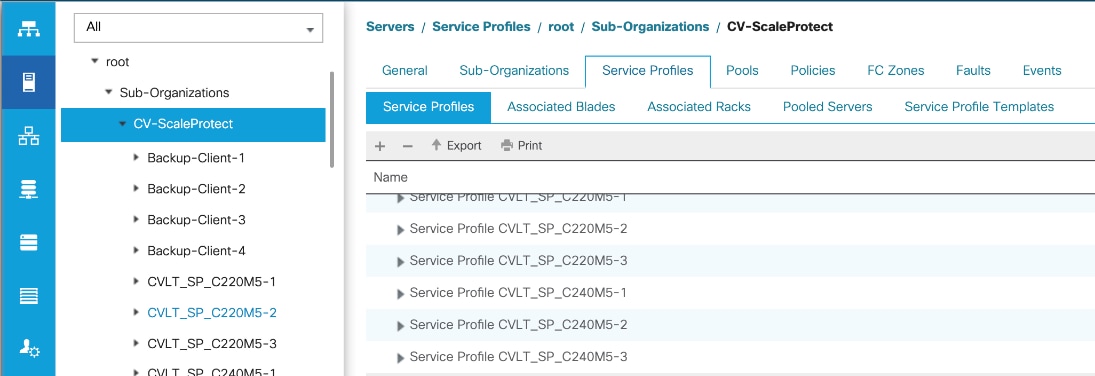Screen dimensions: 1095x376
Task: Select CVLT_SP_C220M5-2 label in the tree
Action: (x=212, y=312)
